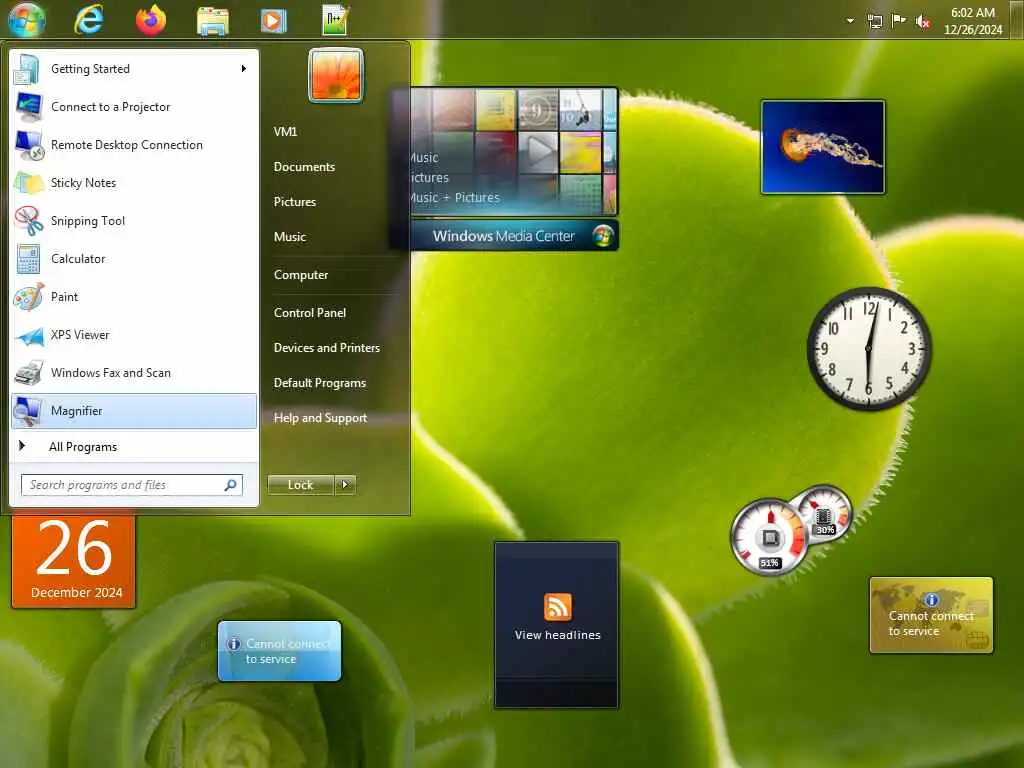Click the calendar gadget showing 26
This screenshot has width=1024, height=768.
click(74, 560)
